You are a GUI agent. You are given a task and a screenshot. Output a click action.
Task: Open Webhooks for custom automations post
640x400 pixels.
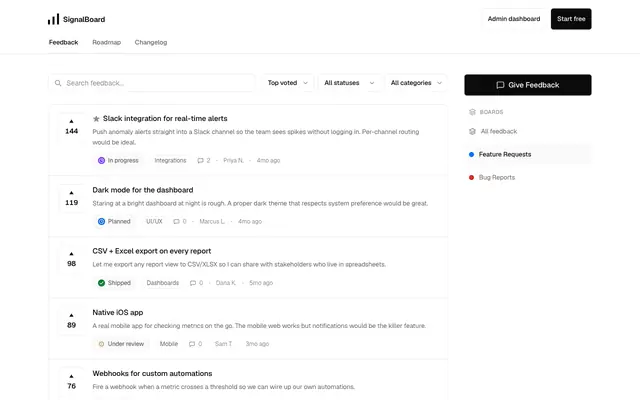pos(152,373)
